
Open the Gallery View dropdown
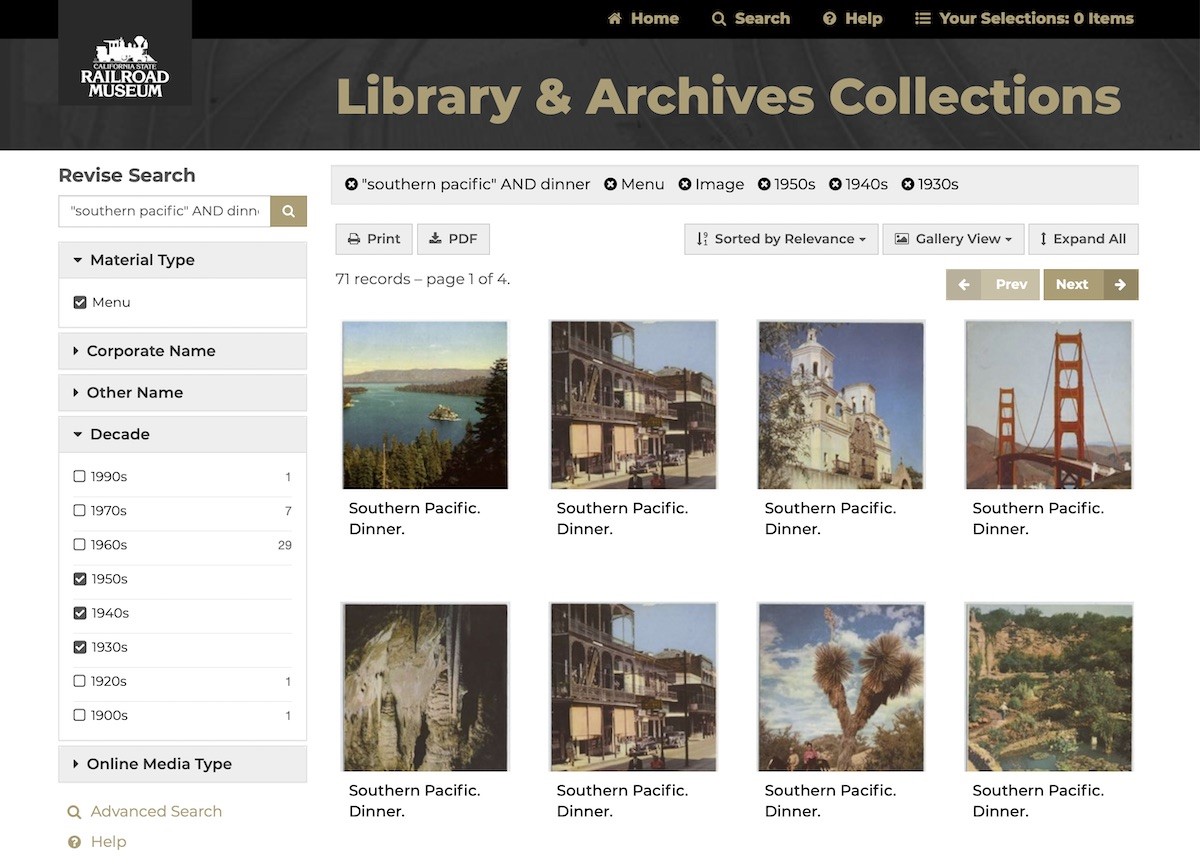coord(953,239)
